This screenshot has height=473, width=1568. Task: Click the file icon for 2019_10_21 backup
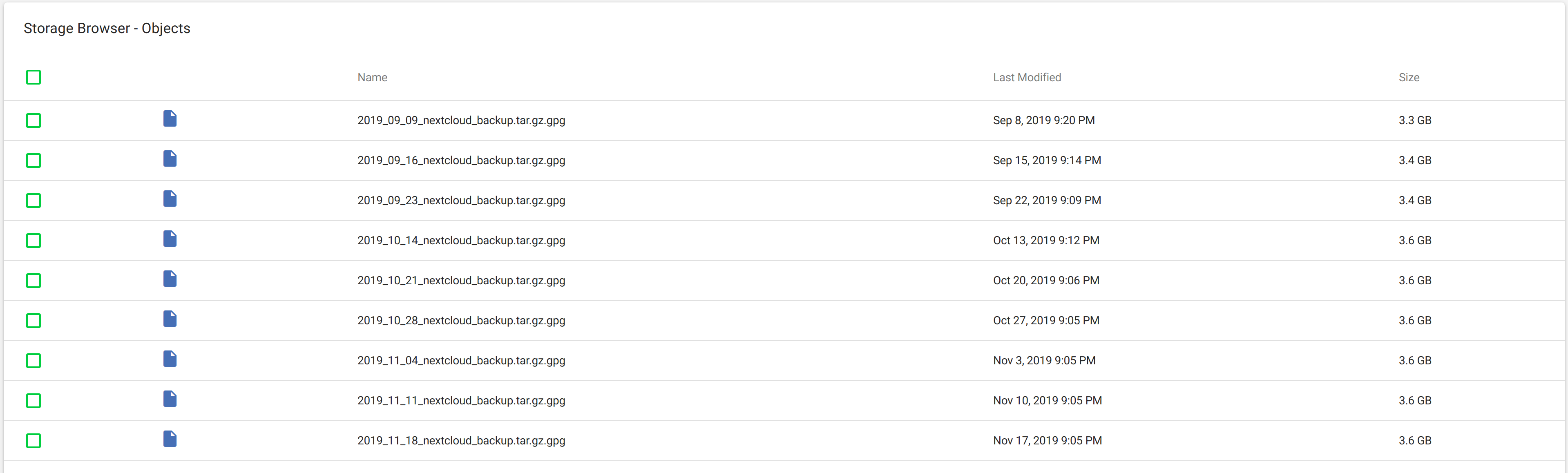point(170,279)
